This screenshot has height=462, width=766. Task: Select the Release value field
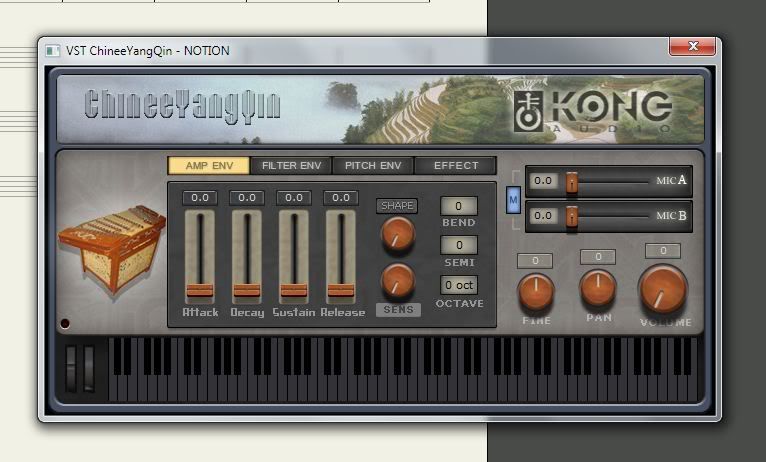click(x=340, y=198)
